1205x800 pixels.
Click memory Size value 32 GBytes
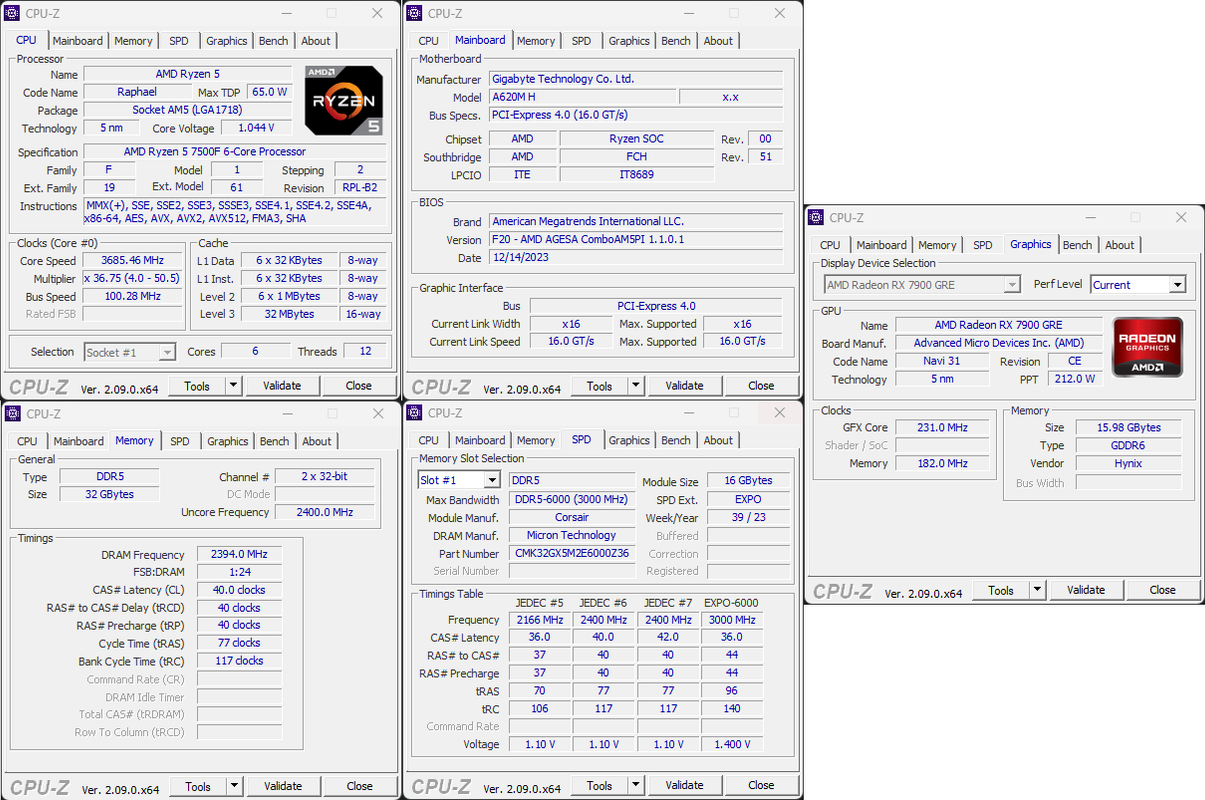tap(109, 494)
